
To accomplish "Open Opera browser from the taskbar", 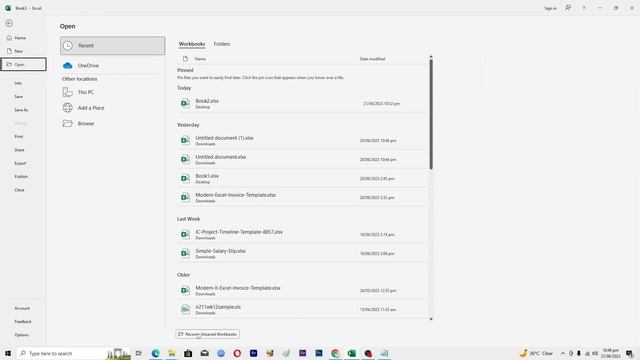I will click(x=237, y=353).
